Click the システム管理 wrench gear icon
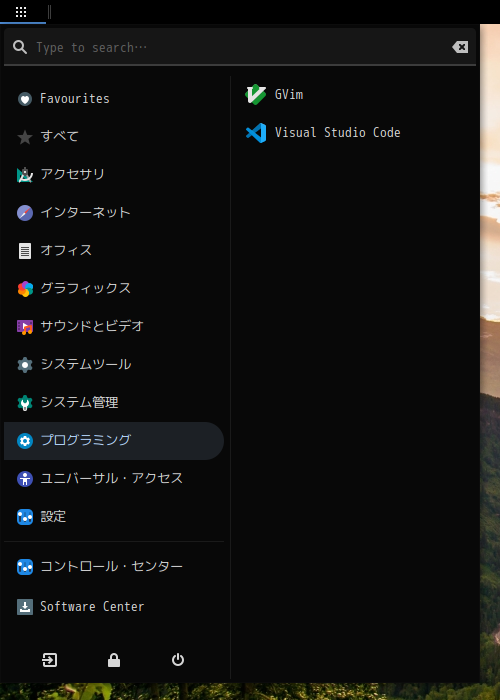 tap(25, 403)
